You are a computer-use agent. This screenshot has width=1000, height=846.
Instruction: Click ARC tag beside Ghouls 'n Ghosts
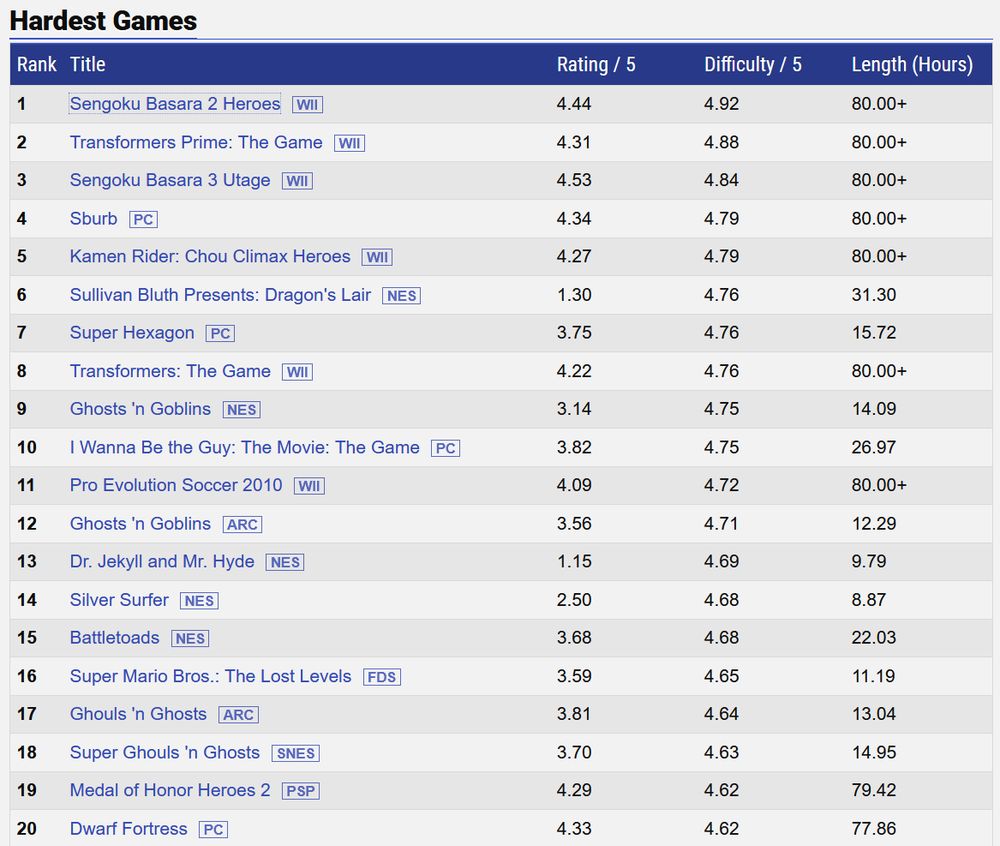point(239,715)
